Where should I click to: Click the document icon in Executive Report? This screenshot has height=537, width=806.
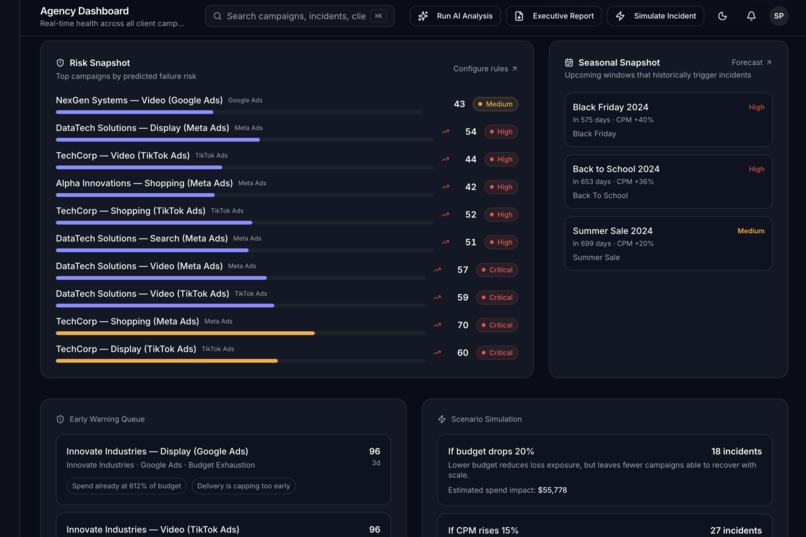pyautogui.click(x=519, y=16)
